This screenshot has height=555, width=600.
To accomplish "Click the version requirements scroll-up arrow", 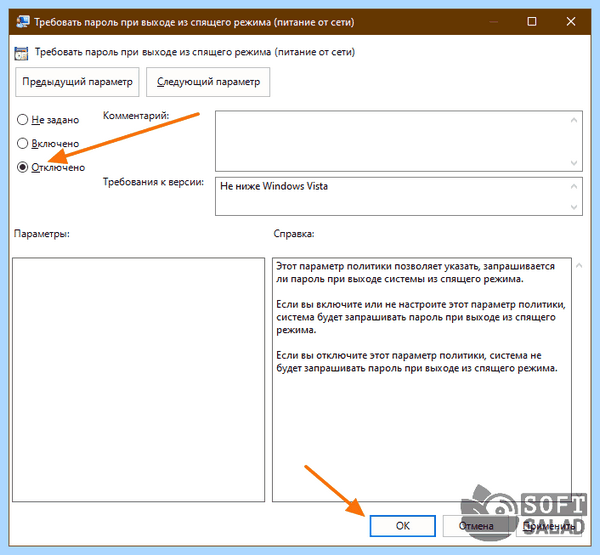I will coord(574,186).
